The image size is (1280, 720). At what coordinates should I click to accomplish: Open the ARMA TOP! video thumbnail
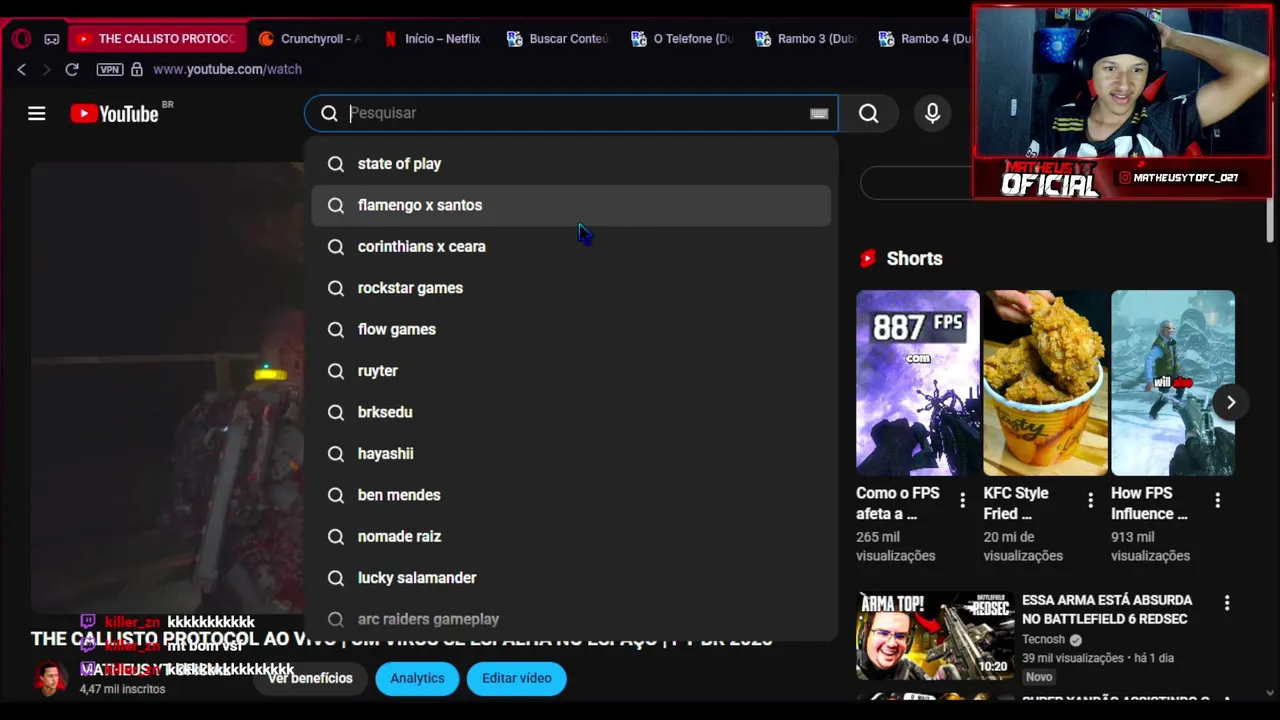pos(935,636)
